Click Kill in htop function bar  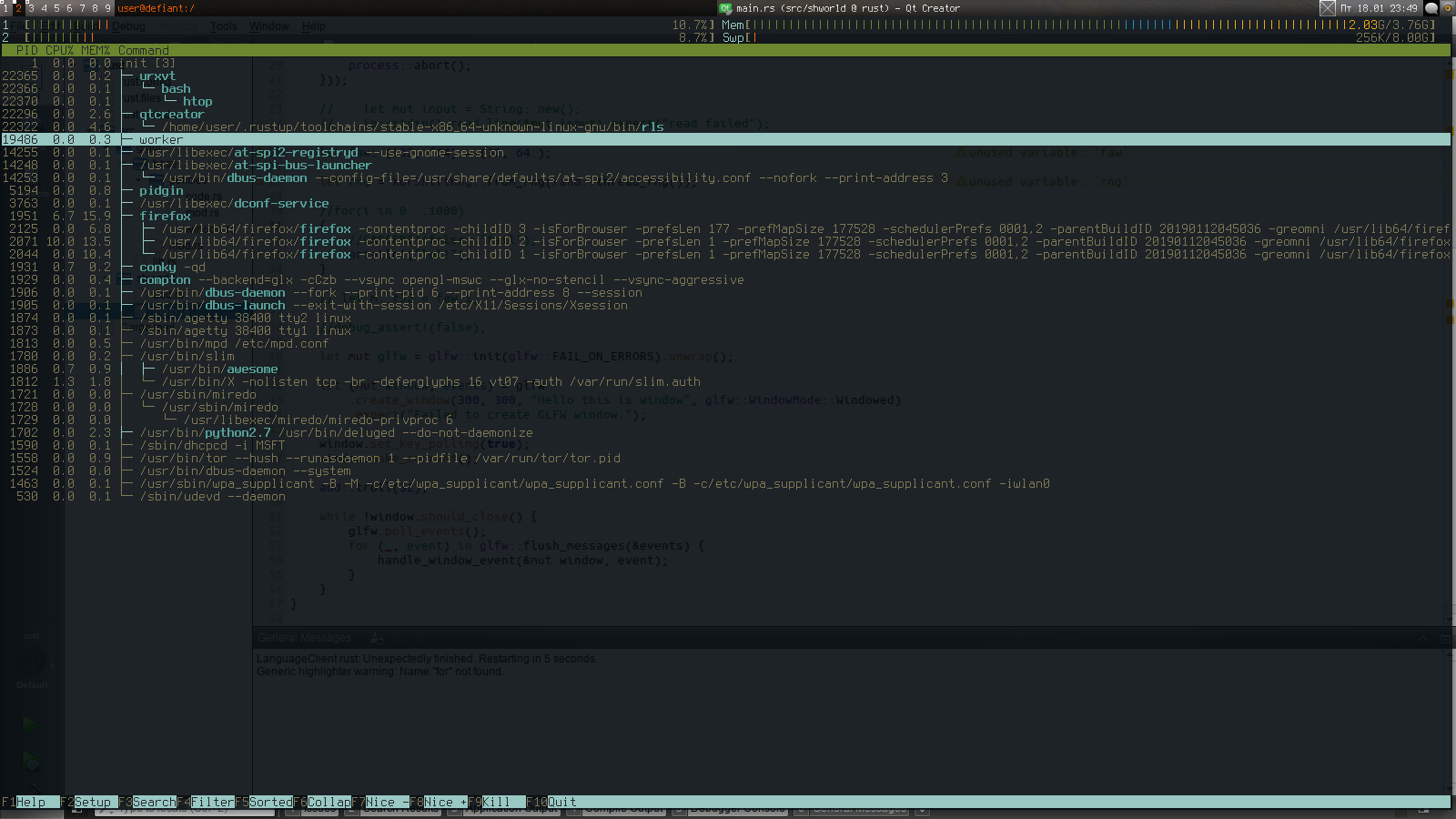pos(497,802)
